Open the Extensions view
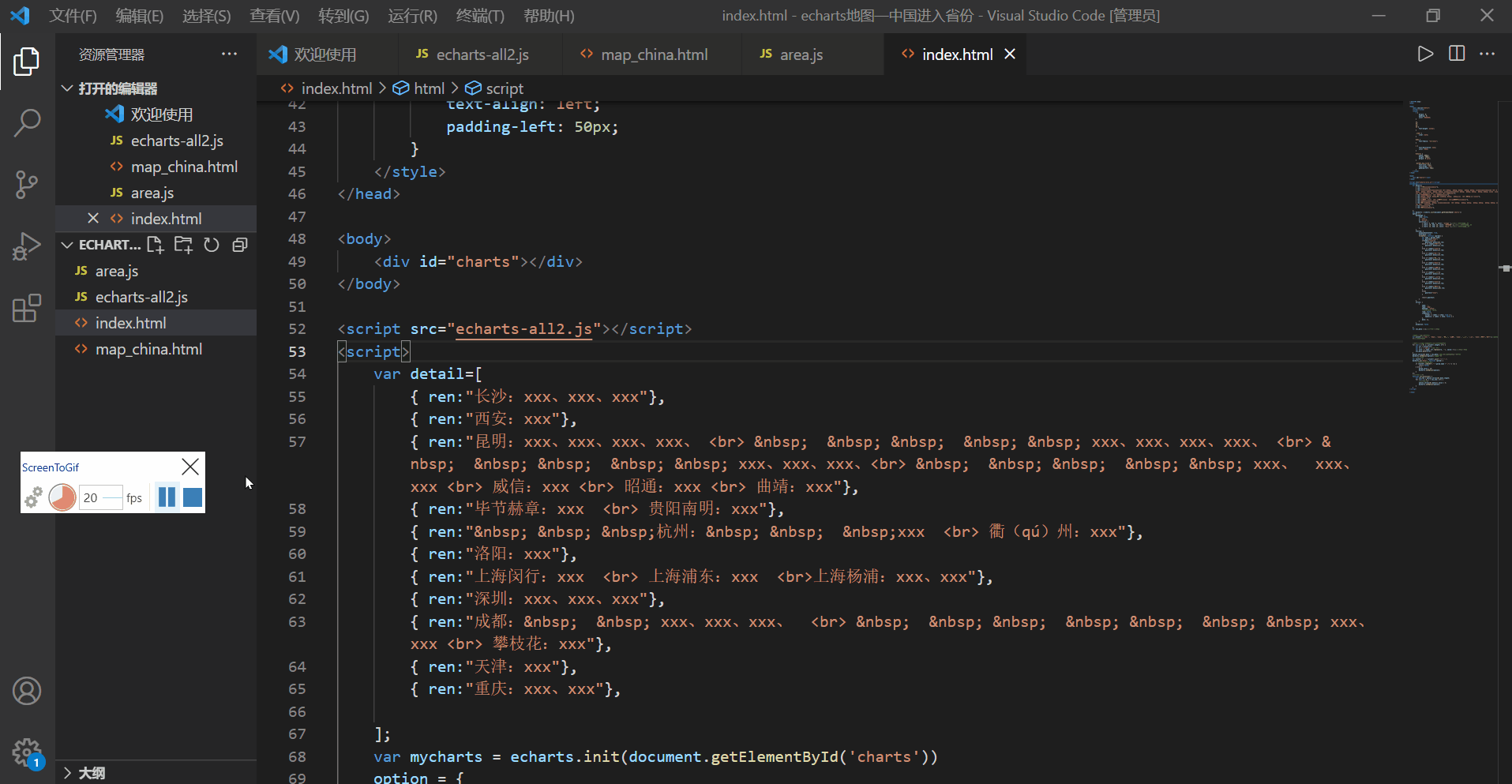 click(x=27, y=308)
